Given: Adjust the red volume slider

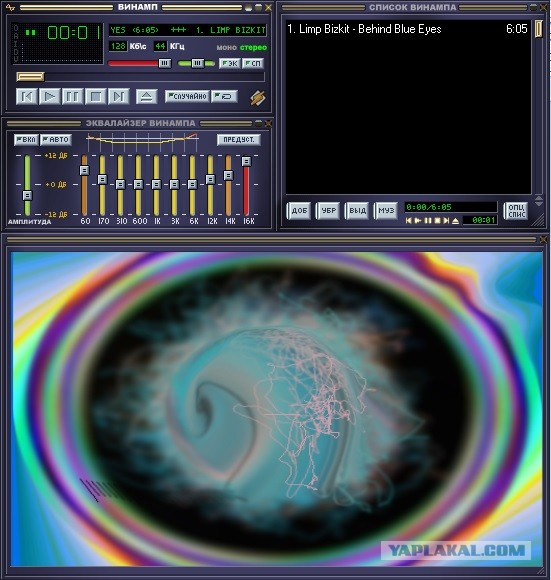Looking at the screenshot, I should click(x=139, y=64).
